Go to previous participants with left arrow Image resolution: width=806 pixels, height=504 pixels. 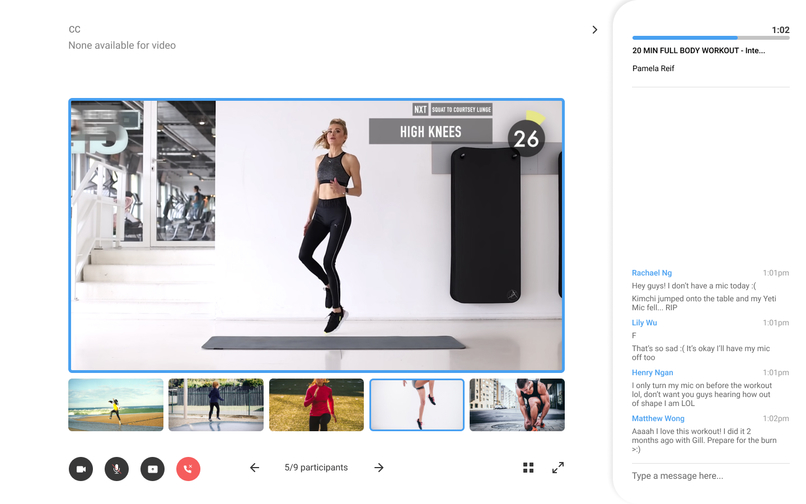coord(254,467)
